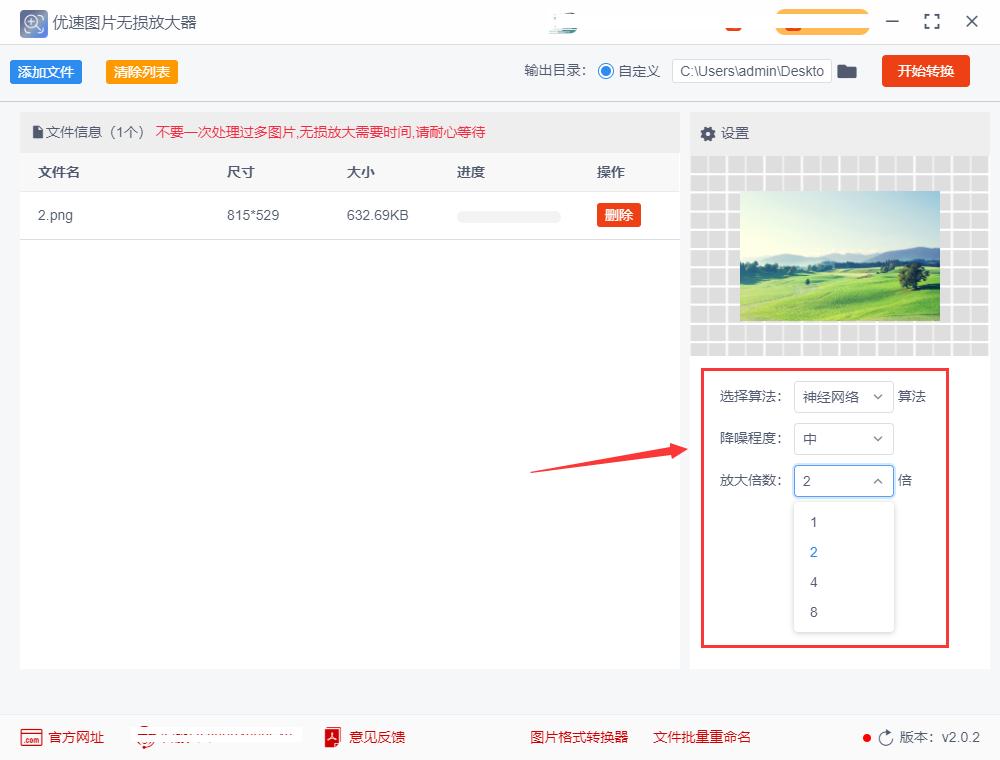
Task: Collapse the 放大倍数 magnification dropdown
Action: [x=878, y=481]
